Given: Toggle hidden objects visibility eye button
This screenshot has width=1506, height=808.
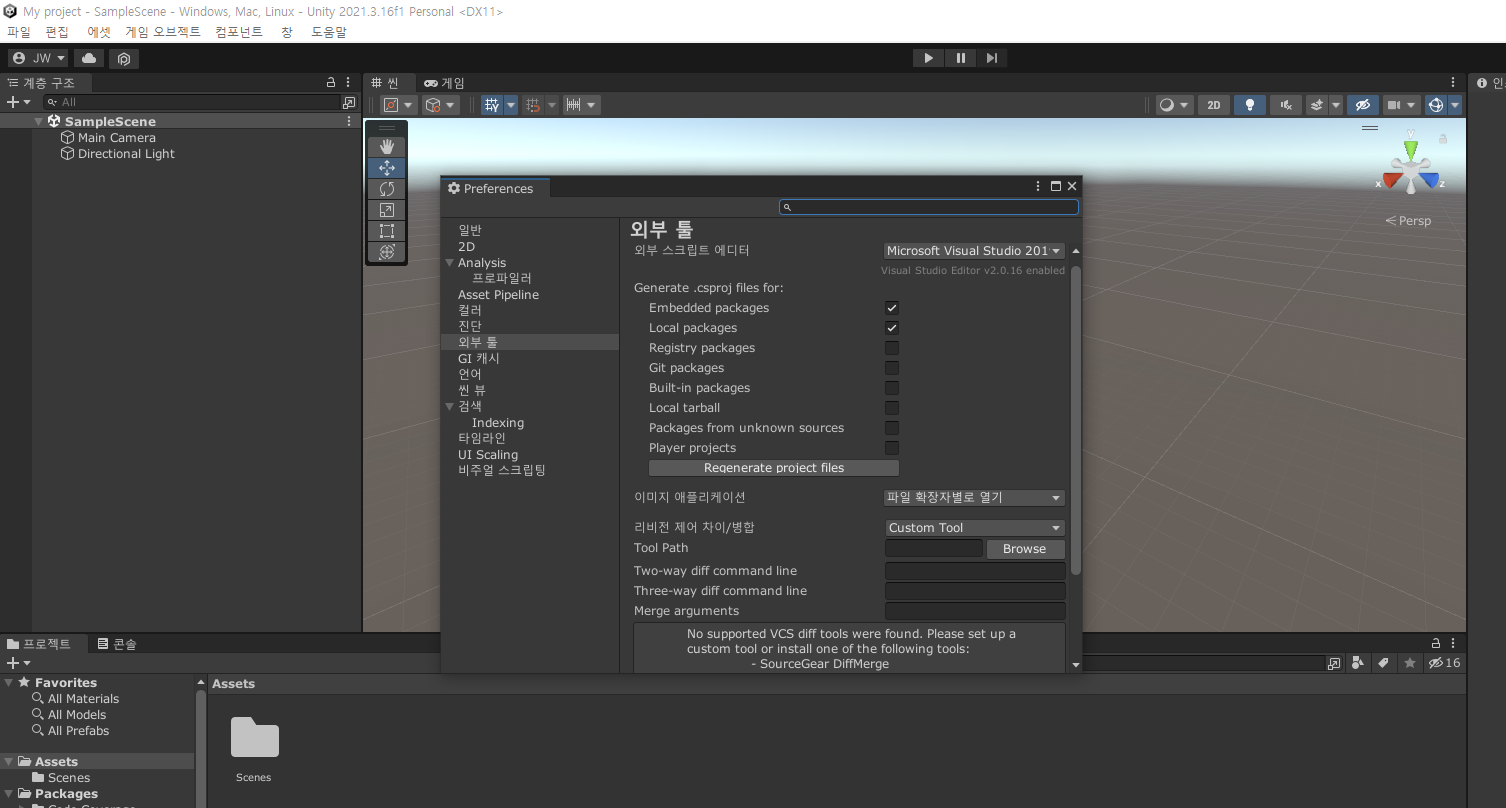Looking at the screenshot, I should (x=1362, y=105).
